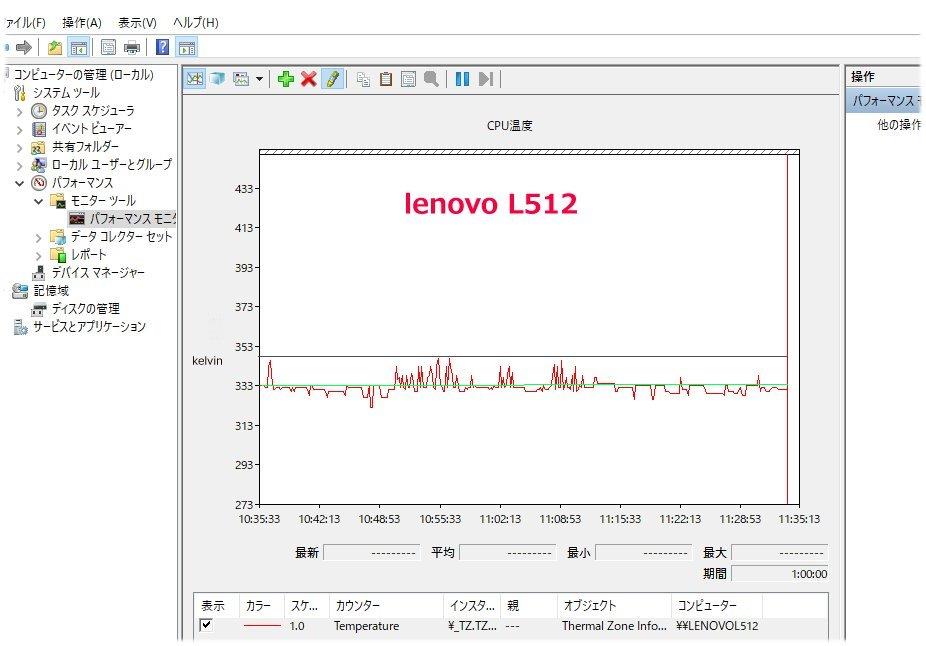Image resolution: width=926 pixels, height=646 pixels.
Task: Click the ¥¥LENOVOL512 computer cell
Action: (717, 625)
